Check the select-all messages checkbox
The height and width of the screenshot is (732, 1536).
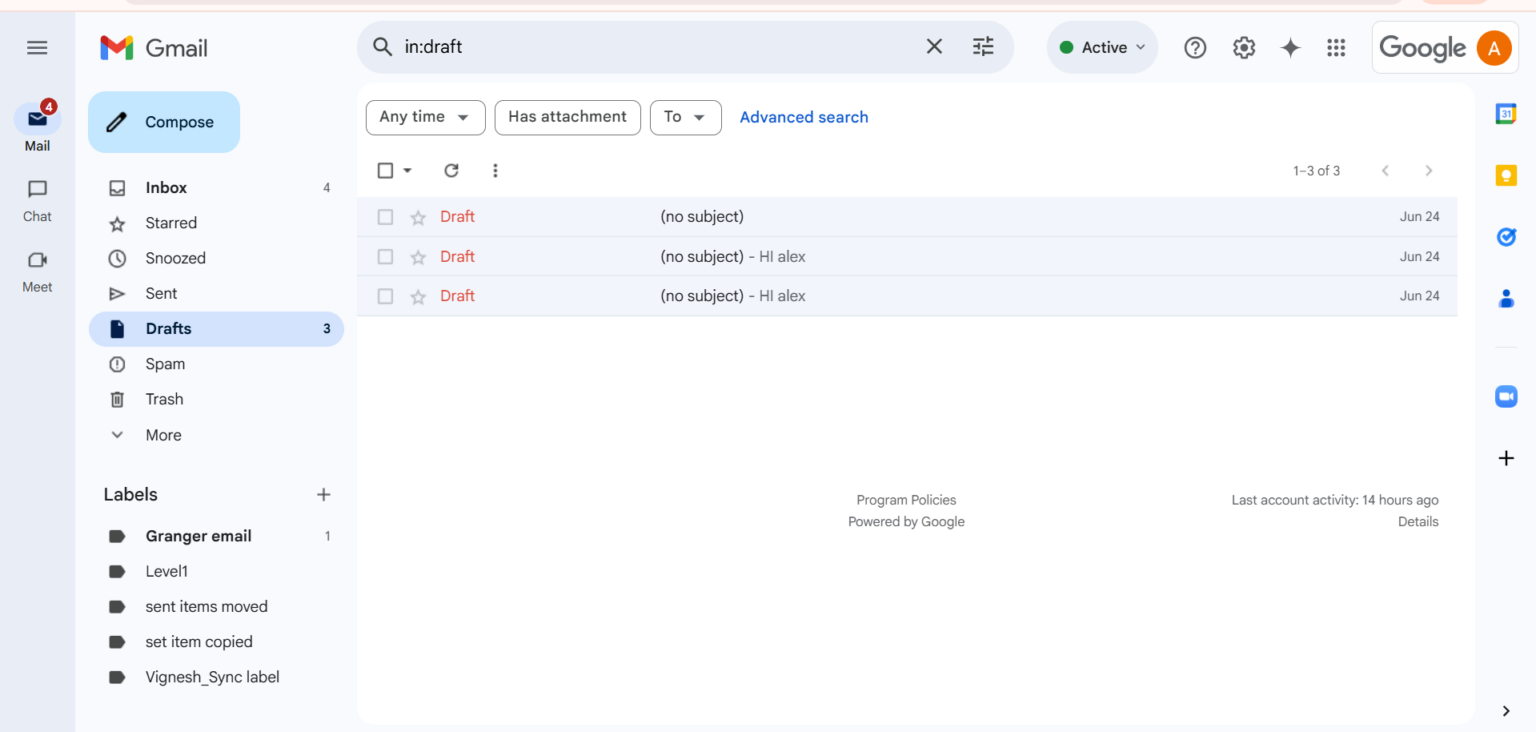pyautogui.click(x=386, y=170)
